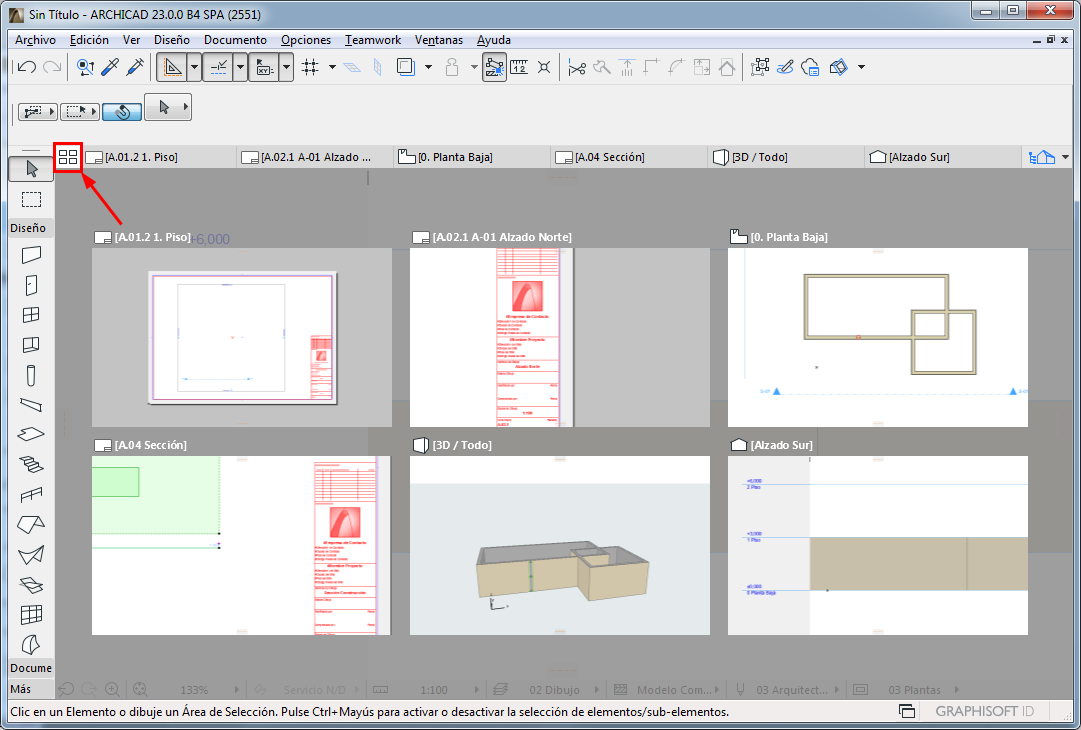
Task: Open the 02 Dibujo layer dropdown
Action: point(557,689)
